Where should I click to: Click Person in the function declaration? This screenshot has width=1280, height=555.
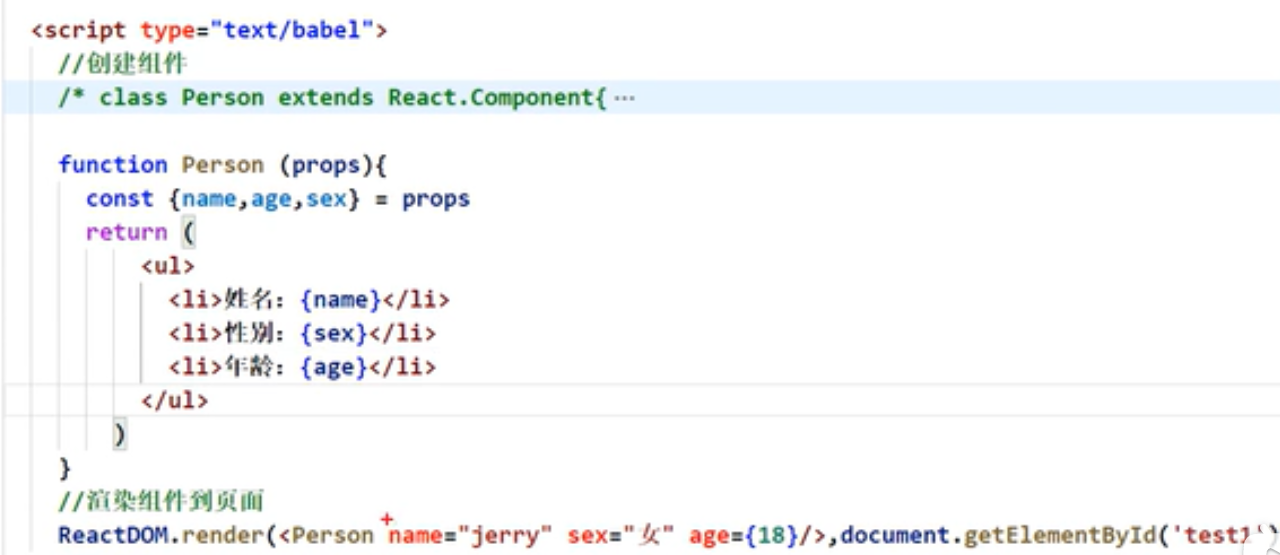coord(222,165)
